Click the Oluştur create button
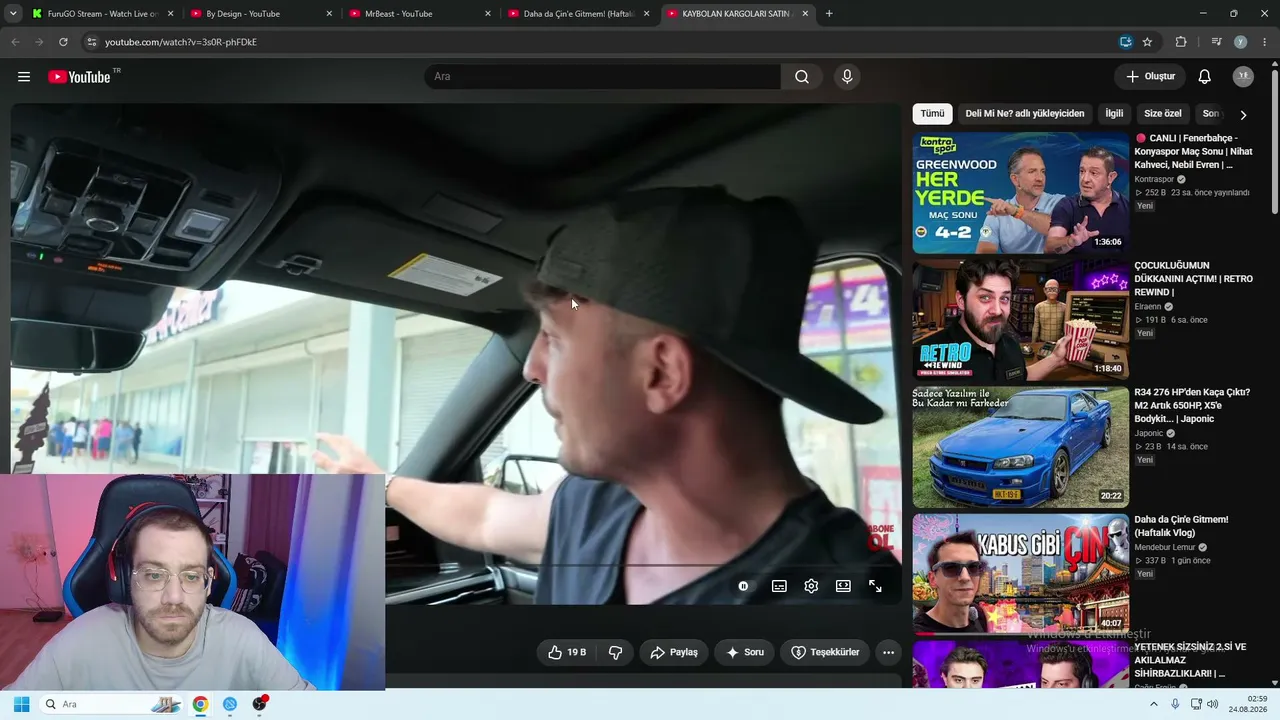The height and width of the screenshot is (720, 1280). point(1150,77)
